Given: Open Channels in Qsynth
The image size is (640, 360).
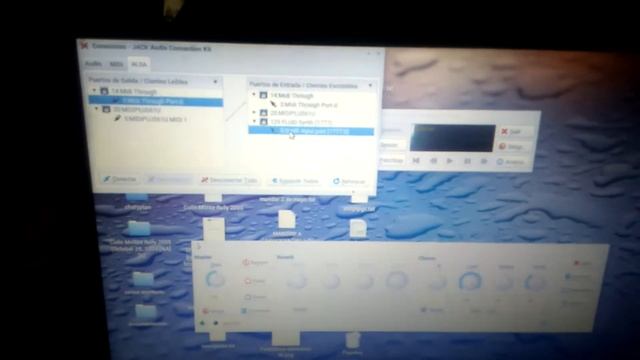Looking at the screenshot, I should (x=257, y=311).
